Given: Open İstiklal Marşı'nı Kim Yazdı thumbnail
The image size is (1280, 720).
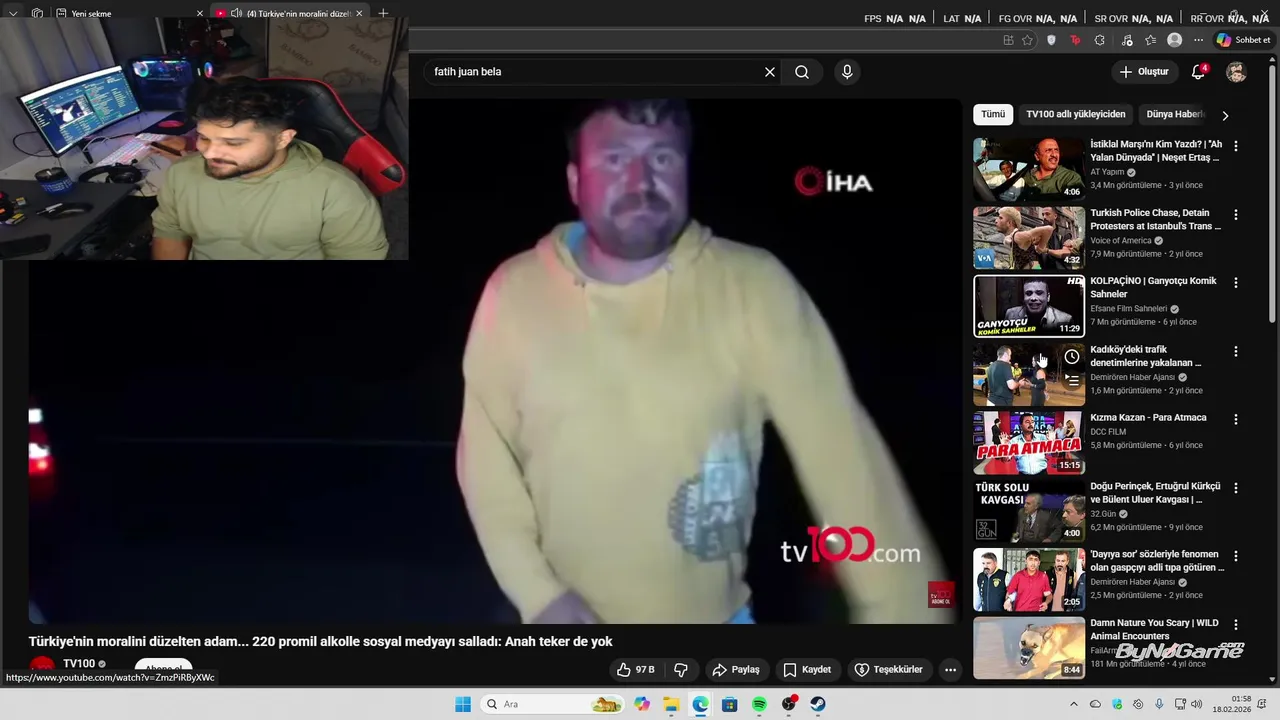Looking at the screenshot, I should pos(1029,169).
